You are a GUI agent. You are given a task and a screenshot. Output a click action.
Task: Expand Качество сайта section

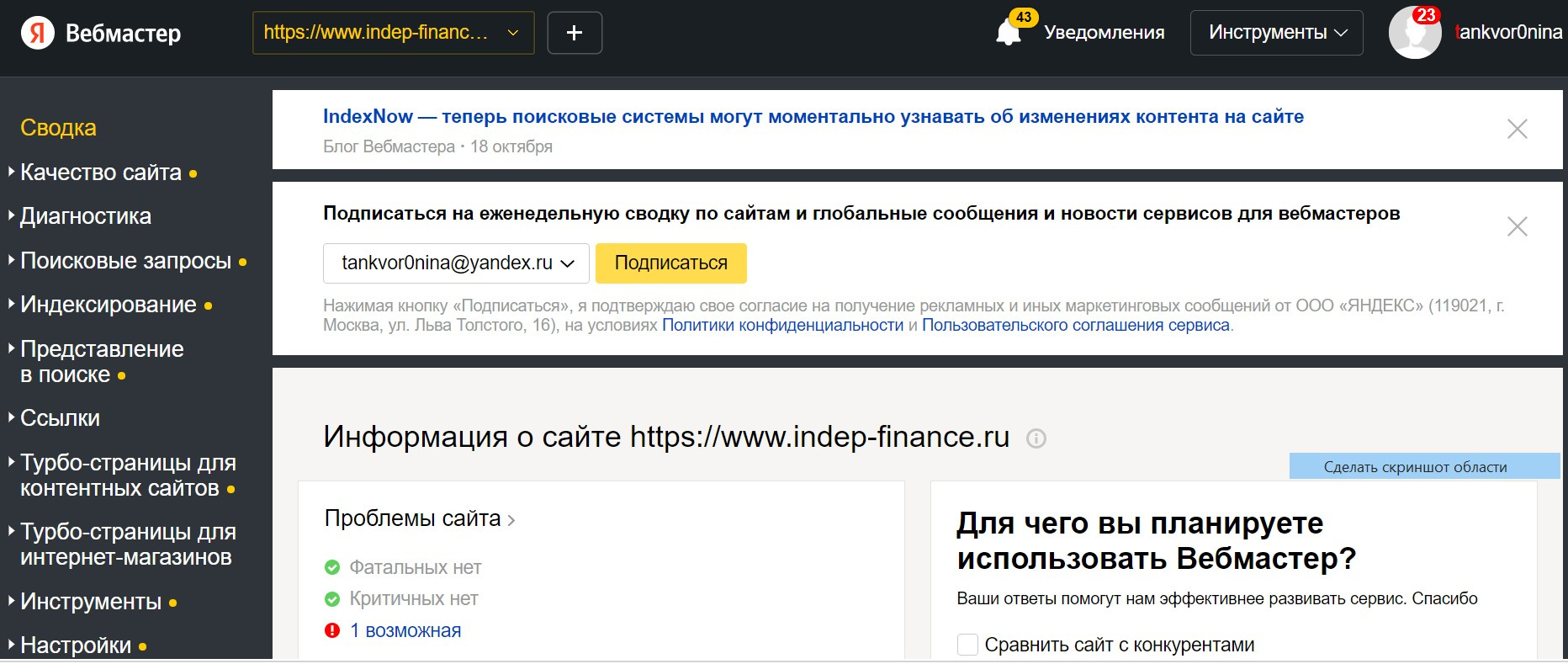[101, 173]
